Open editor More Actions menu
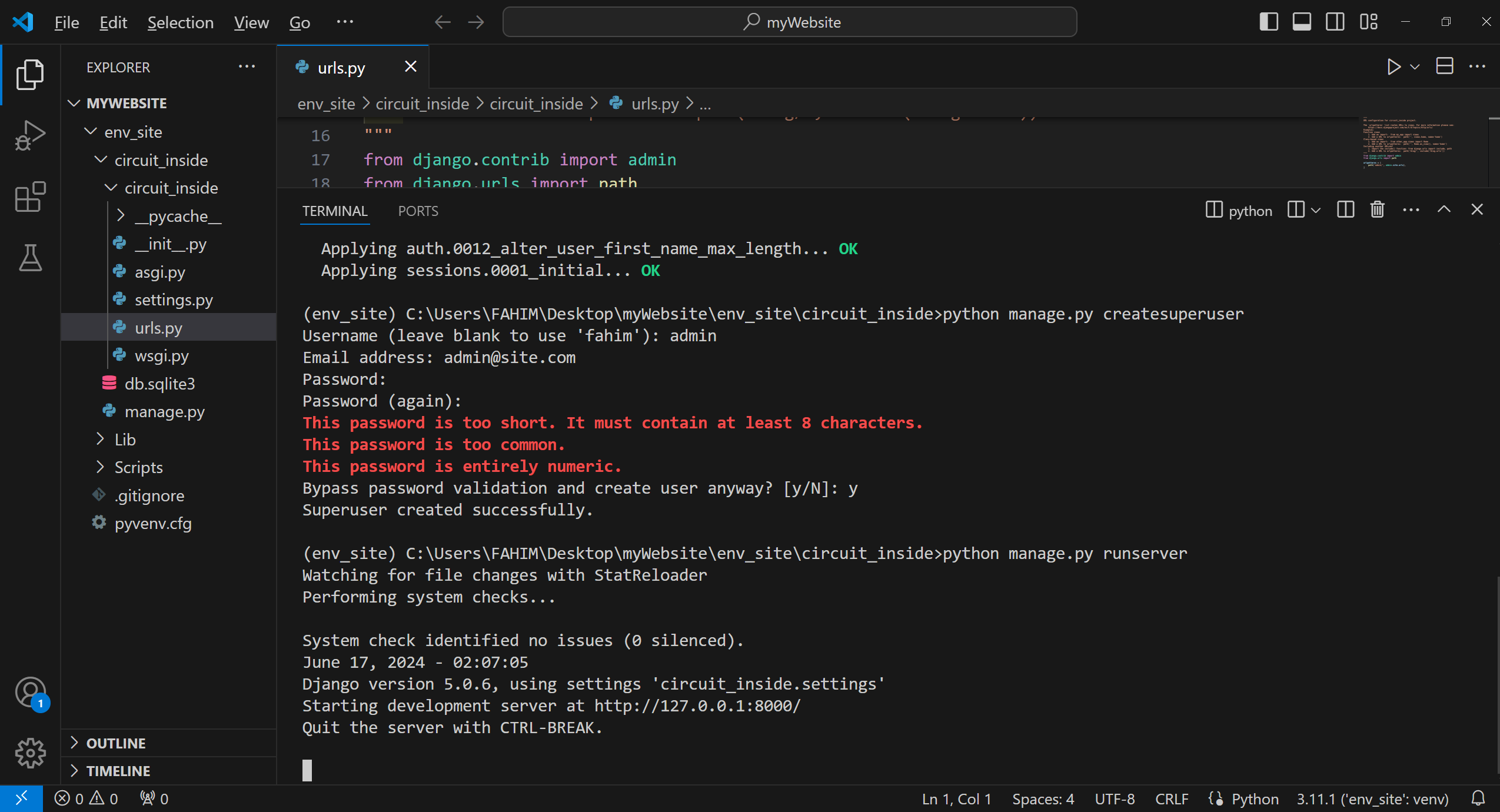Screen dimensions: 1500x812 [1477, 66]
